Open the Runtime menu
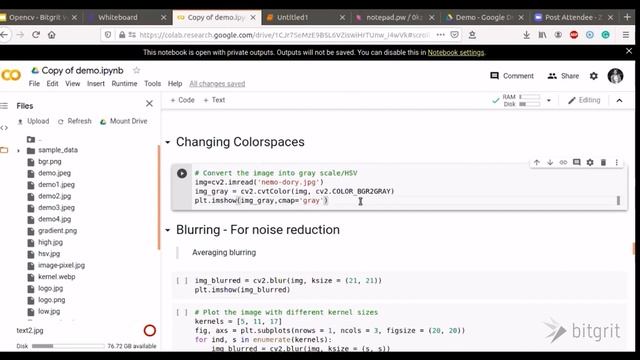Screen dimensions: 640x360 [x=124, y=84]
